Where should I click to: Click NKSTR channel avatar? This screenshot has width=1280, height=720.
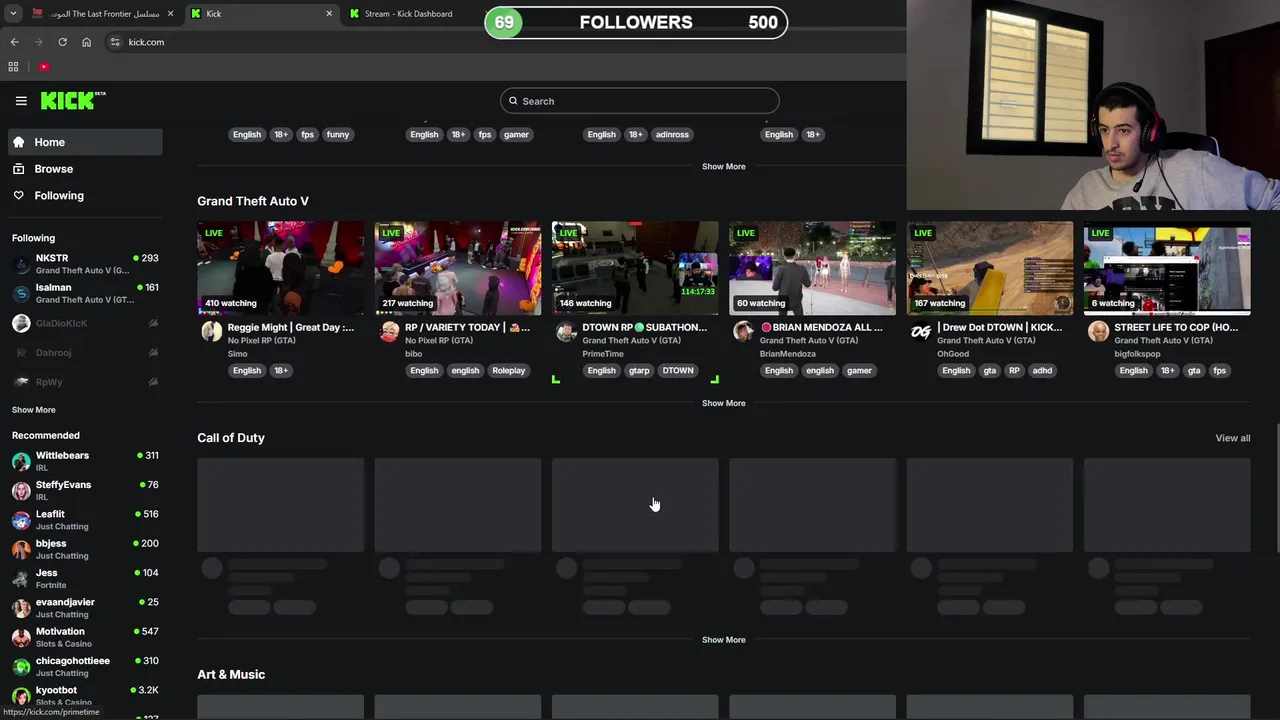click(x=21, y=264)
